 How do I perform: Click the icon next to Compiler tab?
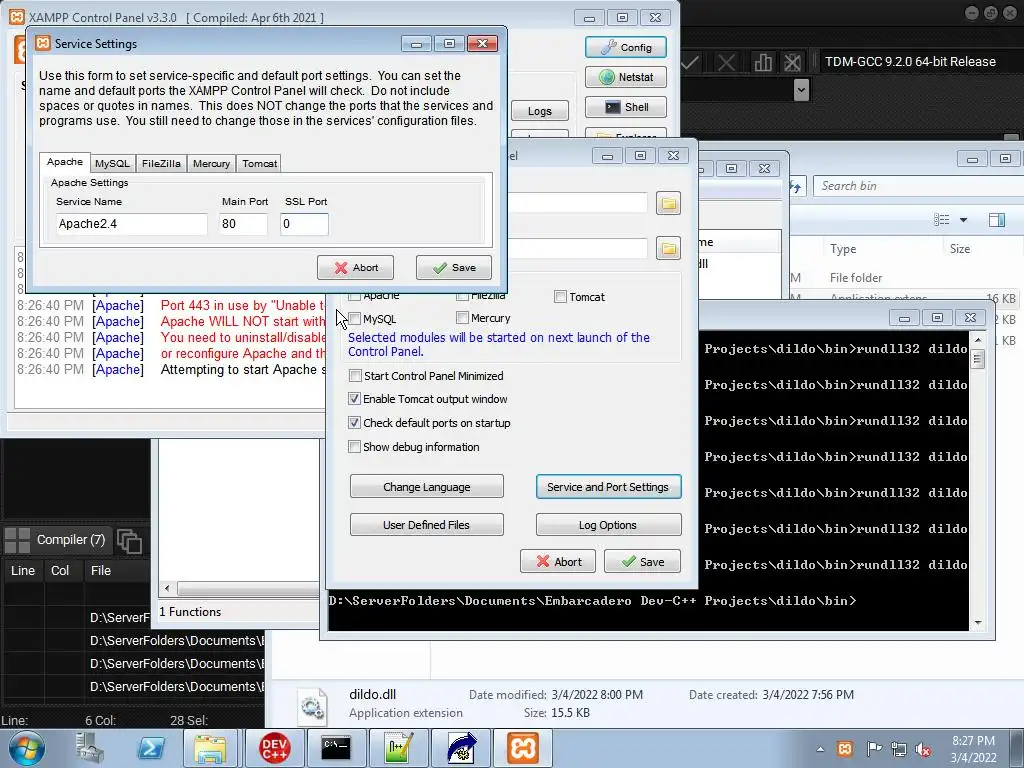129,541
